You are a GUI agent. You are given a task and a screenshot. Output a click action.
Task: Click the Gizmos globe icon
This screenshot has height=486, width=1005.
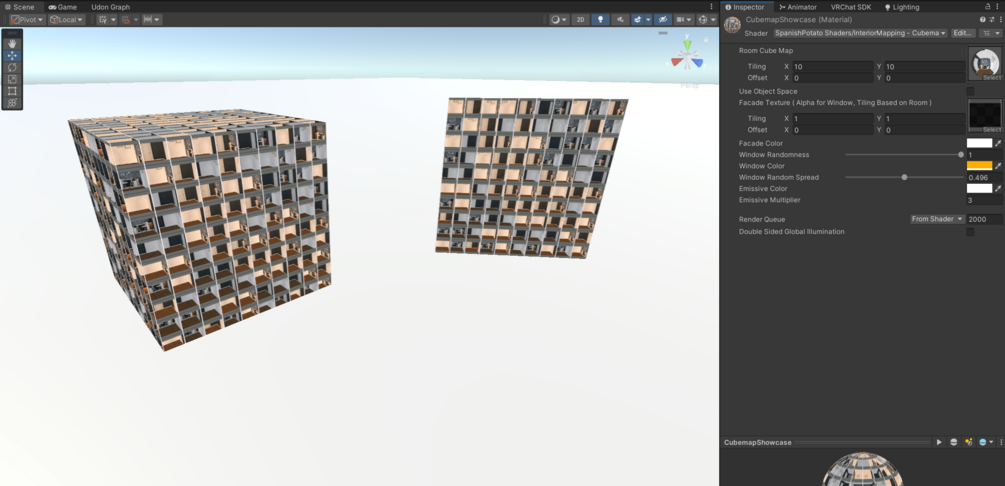703,20
